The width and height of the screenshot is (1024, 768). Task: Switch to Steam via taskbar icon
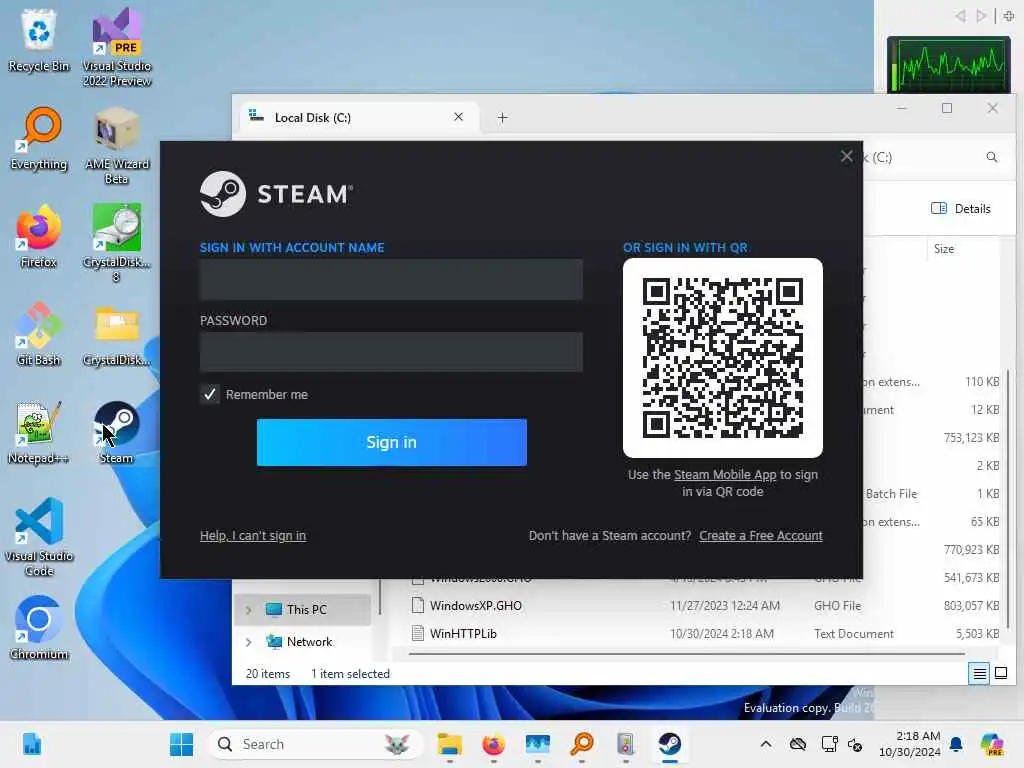[x=669, y=744]
